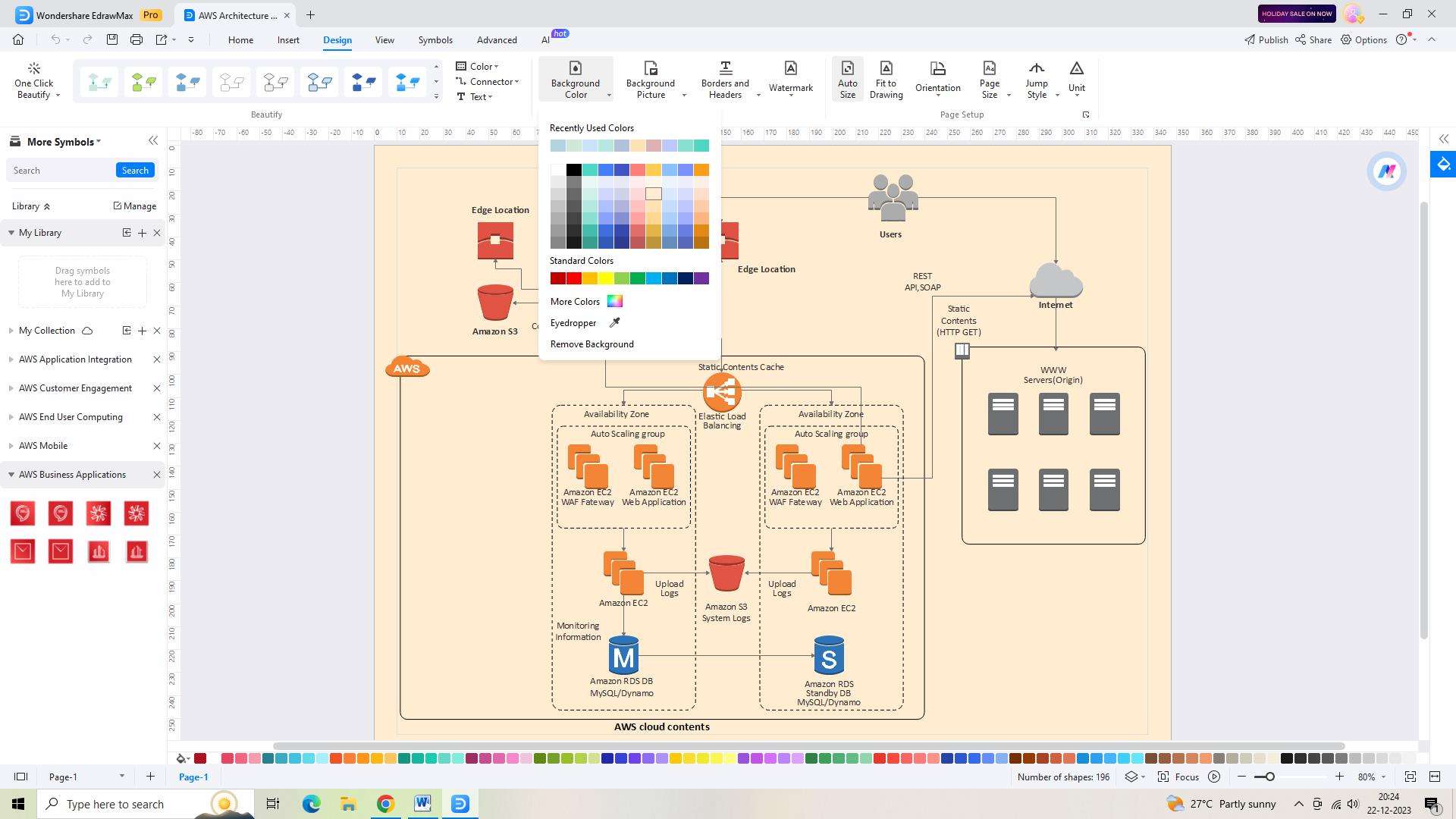This screenshot has width=1456, height=819.
Task: Open zoom percentage dropdown
Action: pyautogui.click(x=1383, y=777)
